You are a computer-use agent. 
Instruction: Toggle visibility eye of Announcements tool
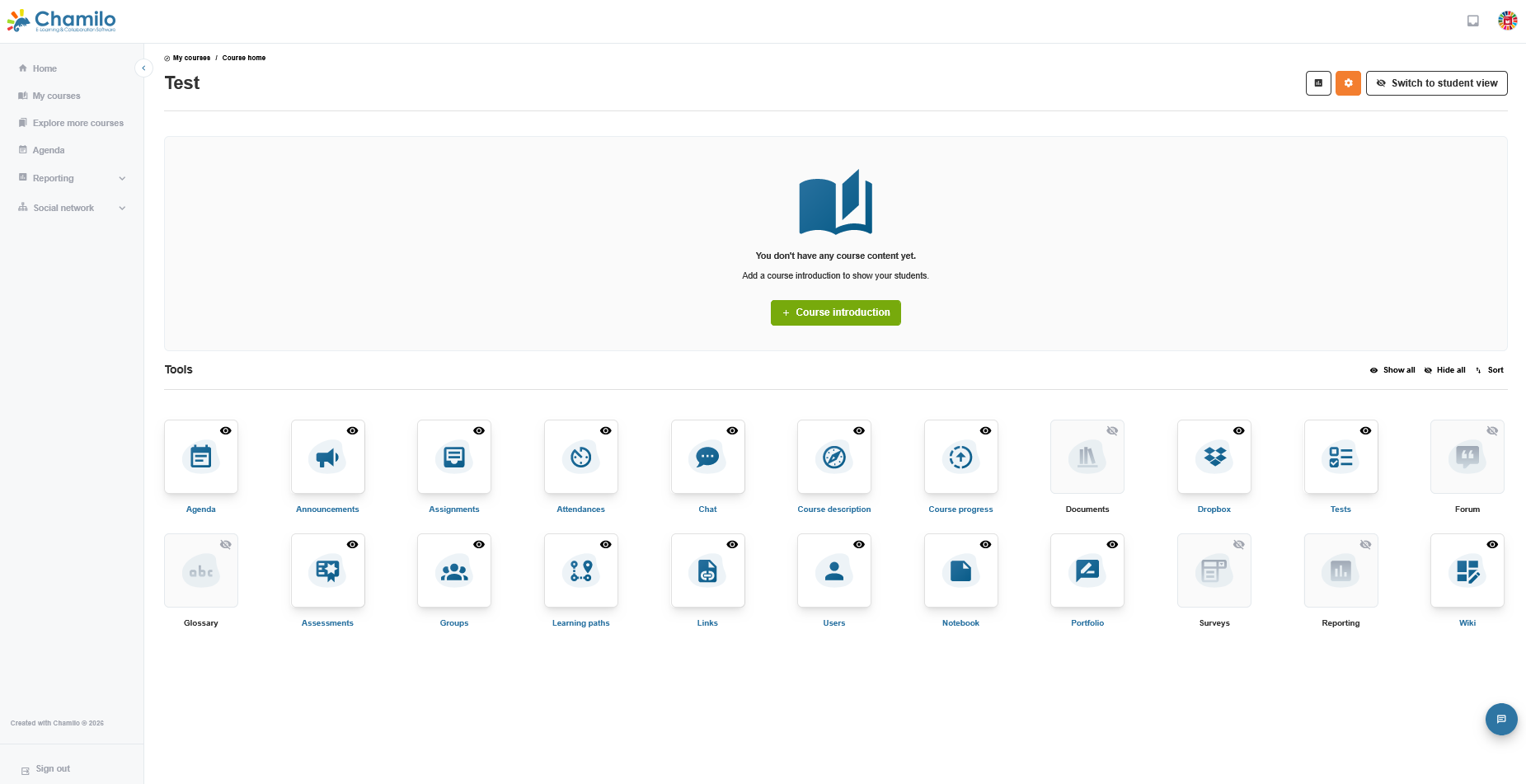(352, 430)
